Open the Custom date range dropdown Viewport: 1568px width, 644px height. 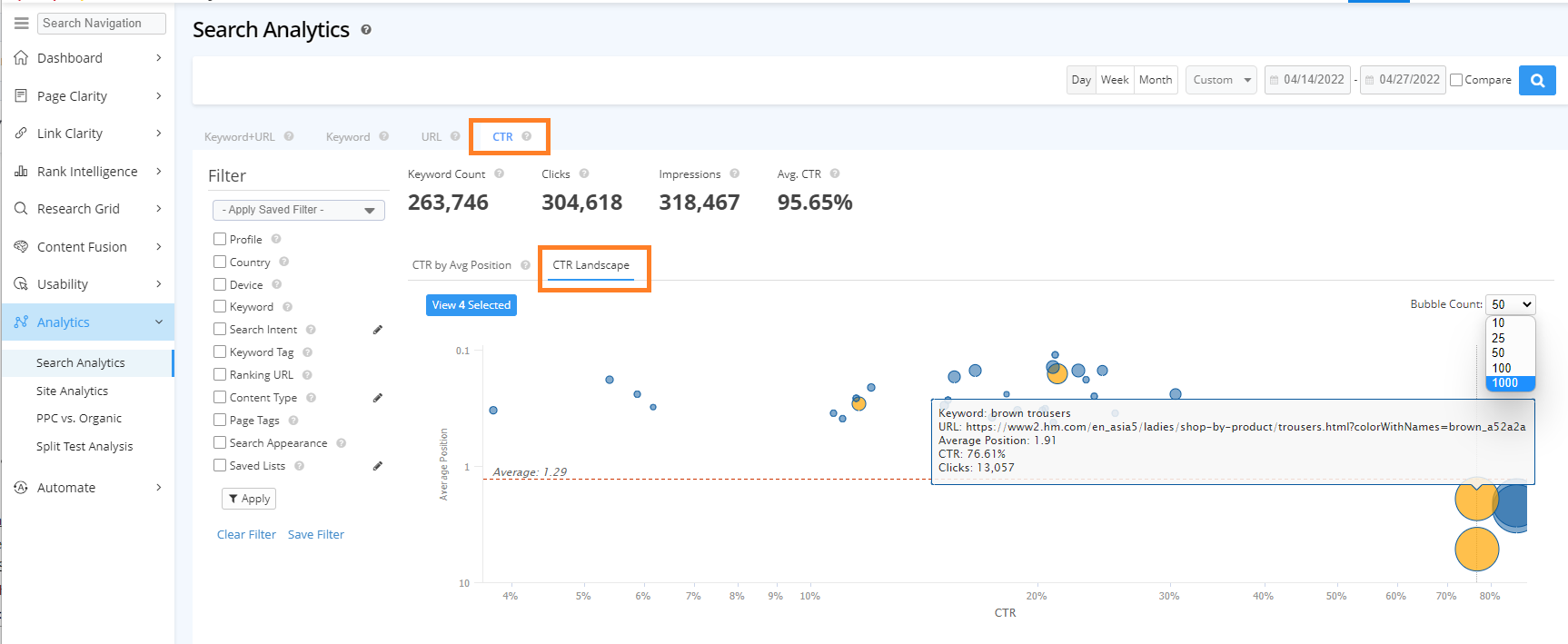coord(1220,80)
